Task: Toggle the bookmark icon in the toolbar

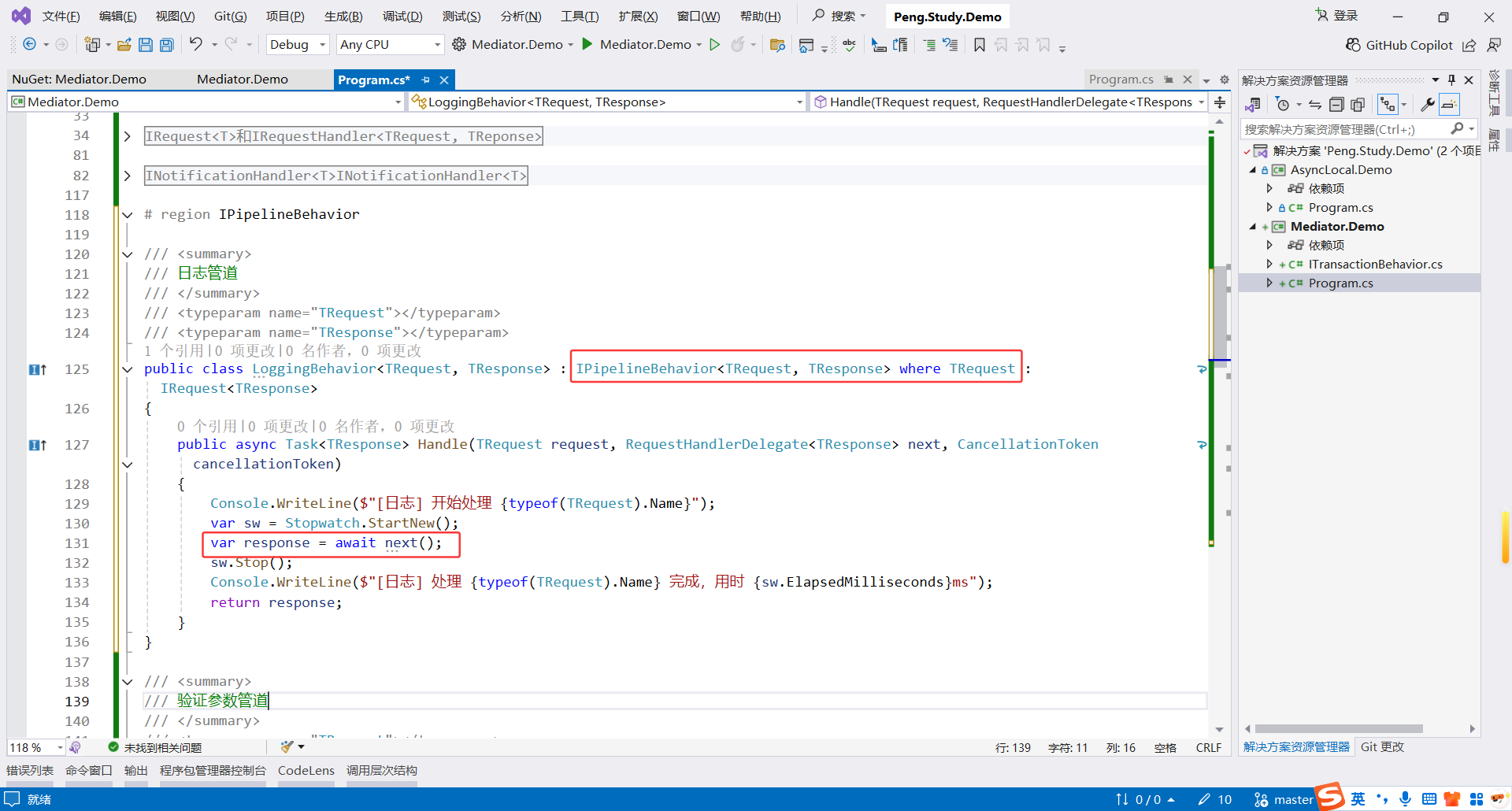Action: [x=979, y=45]
